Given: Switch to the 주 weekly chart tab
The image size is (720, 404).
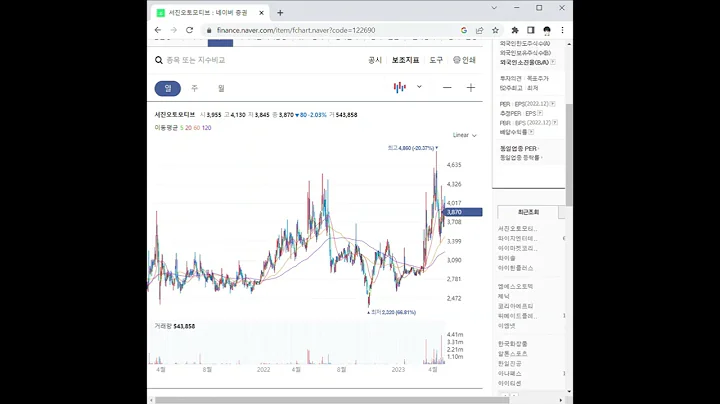Looking at the screenshot, I should [x=194, y=88].
